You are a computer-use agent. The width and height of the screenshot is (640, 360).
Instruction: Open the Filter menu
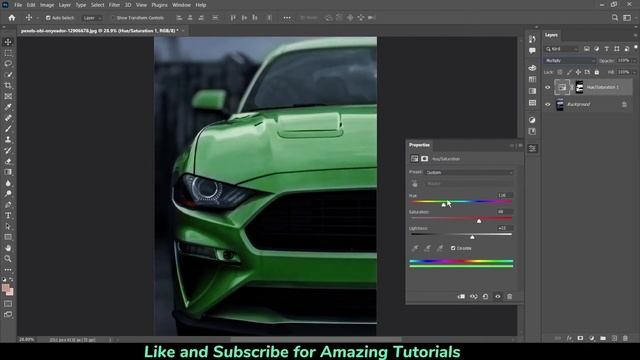pyautogui.click(x=114, y=5)
